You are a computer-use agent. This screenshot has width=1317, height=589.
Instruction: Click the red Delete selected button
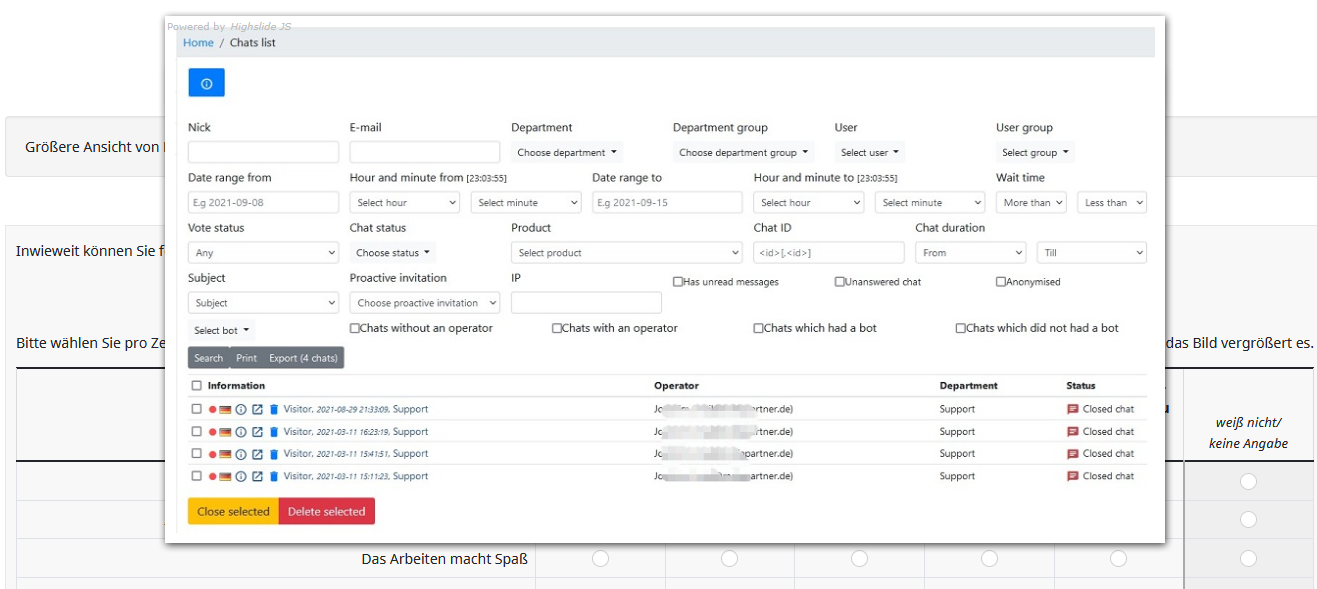click(326, 511)
